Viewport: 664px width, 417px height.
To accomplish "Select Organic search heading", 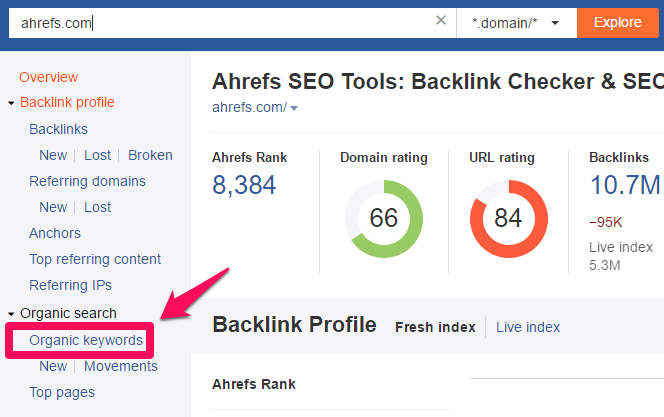I will pyautogui.click(x=68, y=313).
